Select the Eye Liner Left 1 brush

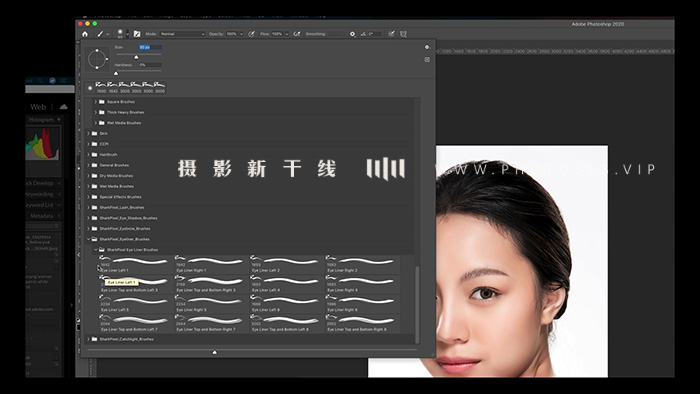click(x=135, y=264)
